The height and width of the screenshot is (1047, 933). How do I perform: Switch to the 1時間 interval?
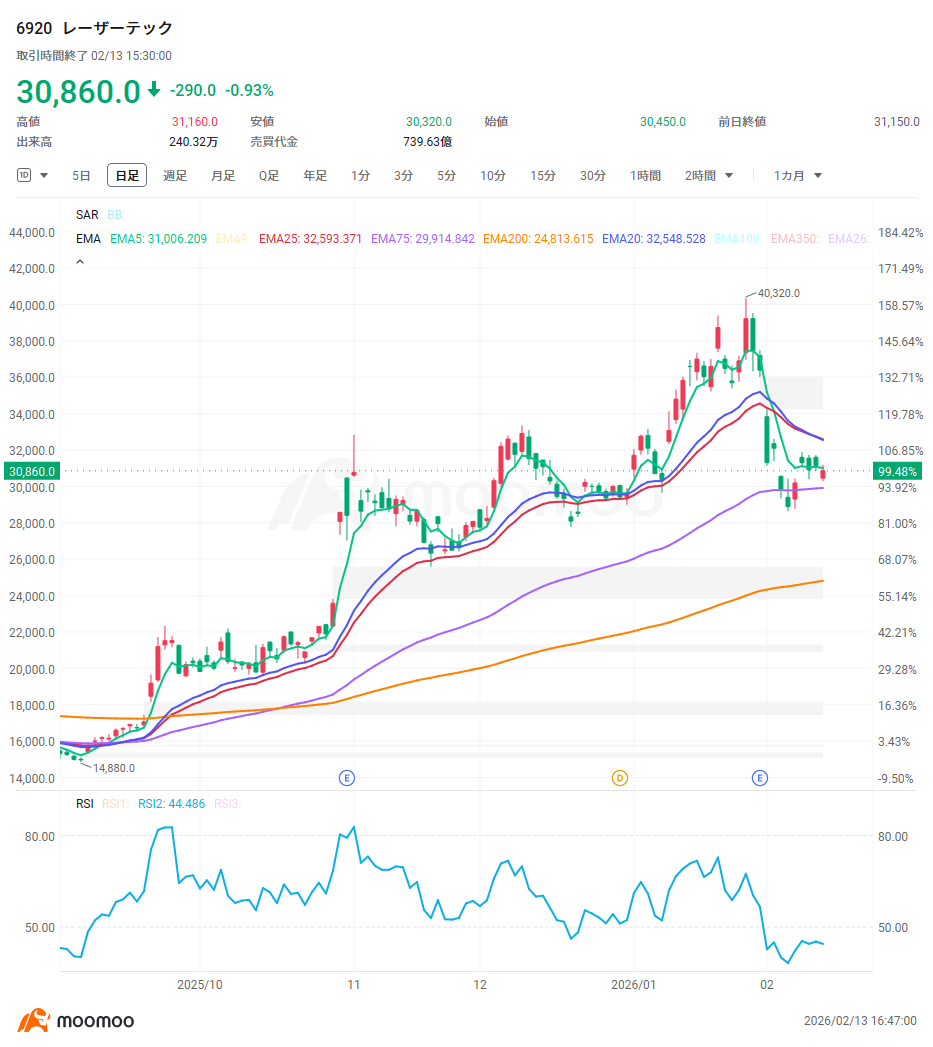645,176
